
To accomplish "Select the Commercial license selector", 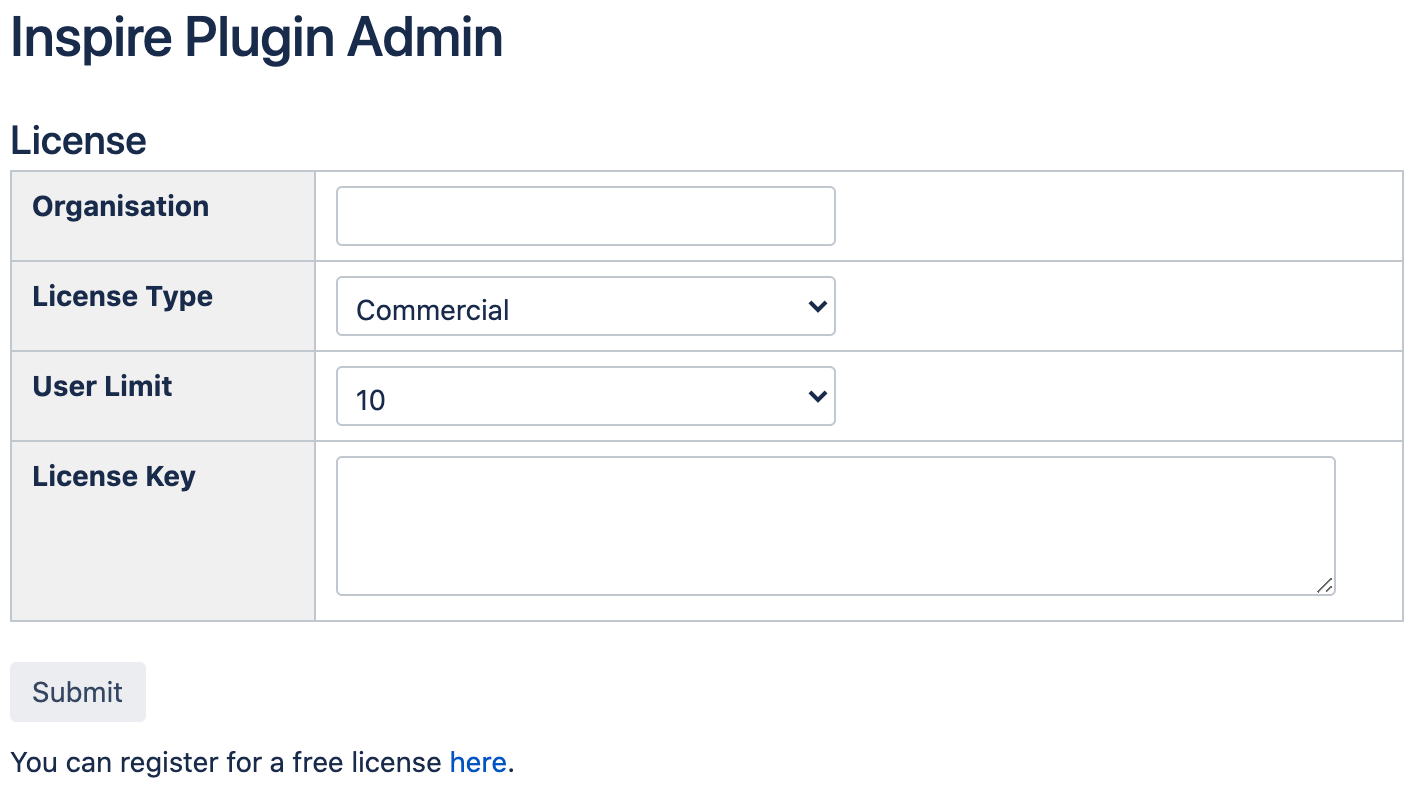I will click(585, 306).
